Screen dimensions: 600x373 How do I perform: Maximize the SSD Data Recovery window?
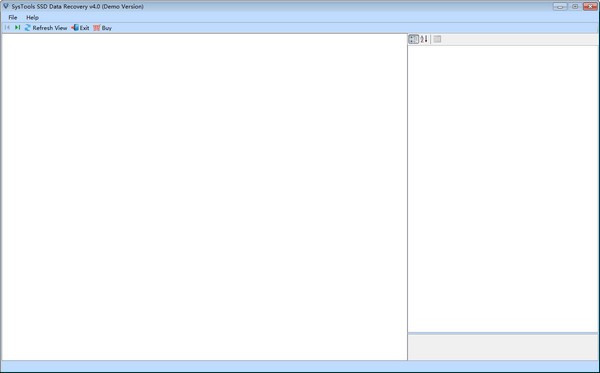575,6
